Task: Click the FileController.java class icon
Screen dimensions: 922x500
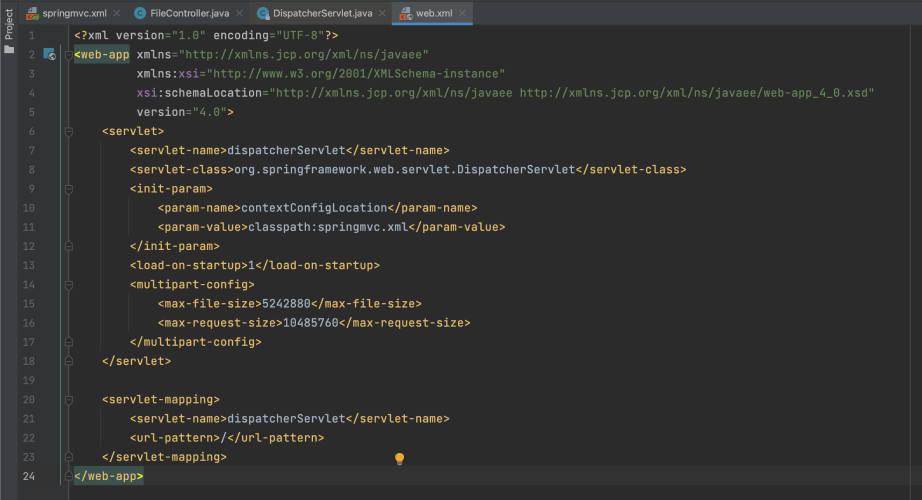Action: click(140, 14)
